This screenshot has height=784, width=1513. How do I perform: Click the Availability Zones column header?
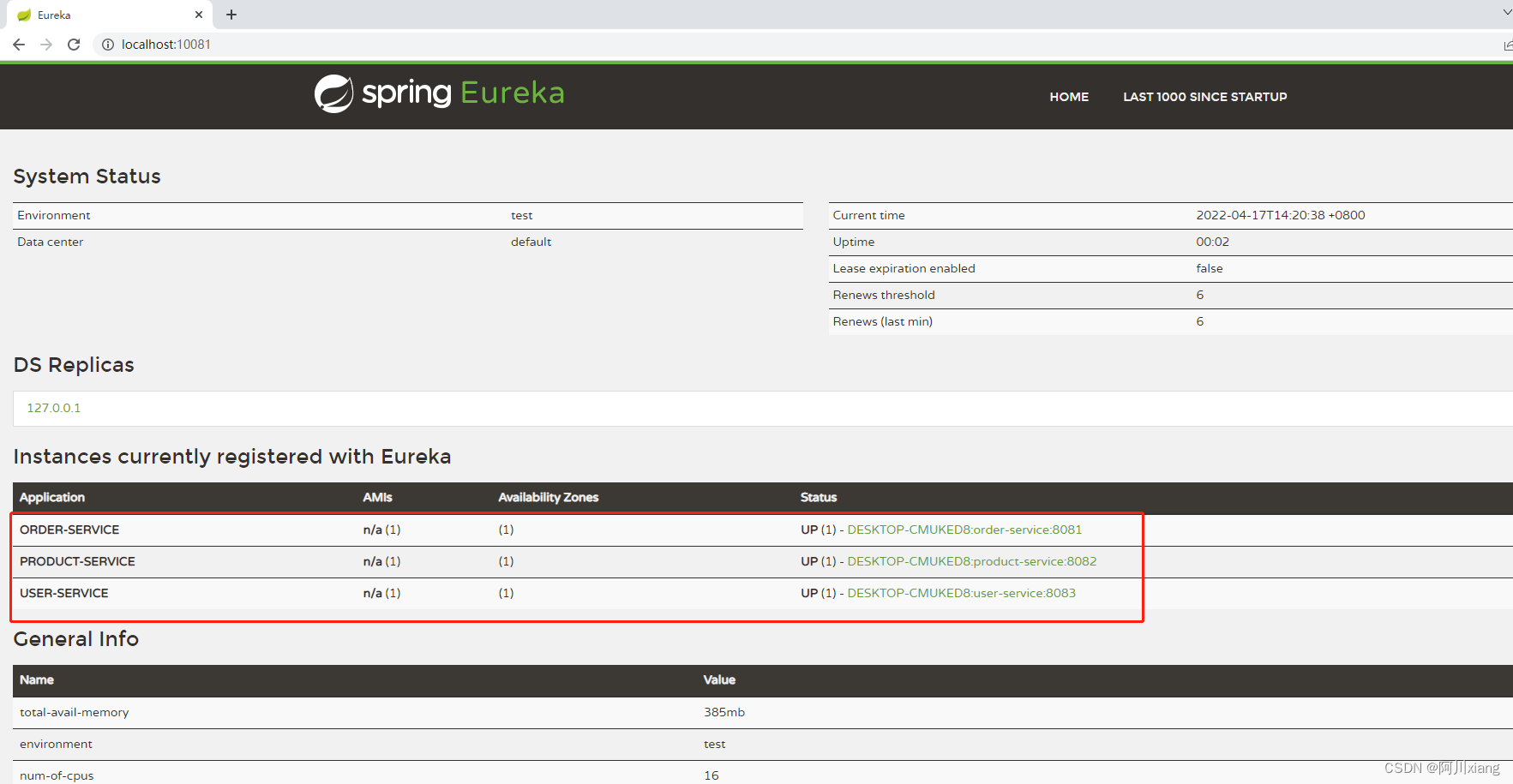[549, 497]
